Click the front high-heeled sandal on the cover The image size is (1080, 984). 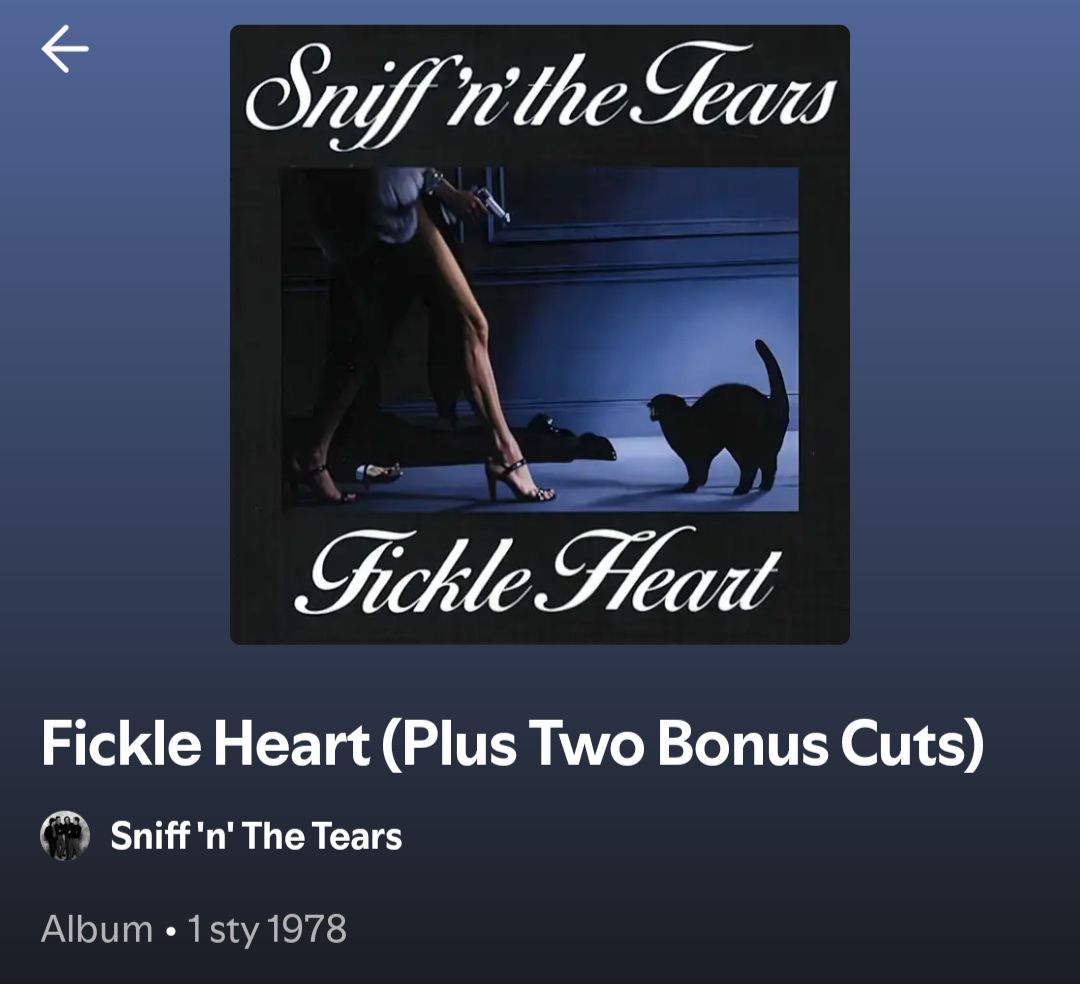click(x=519, y=480)
